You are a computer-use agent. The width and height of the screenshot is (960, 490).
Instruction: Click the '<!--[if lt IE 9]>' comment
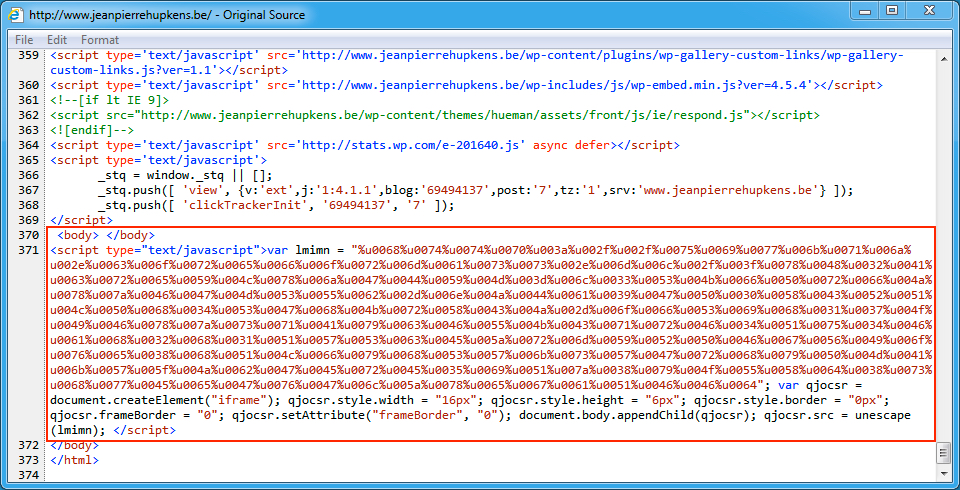pyautogui.click(x=110, y=100)
